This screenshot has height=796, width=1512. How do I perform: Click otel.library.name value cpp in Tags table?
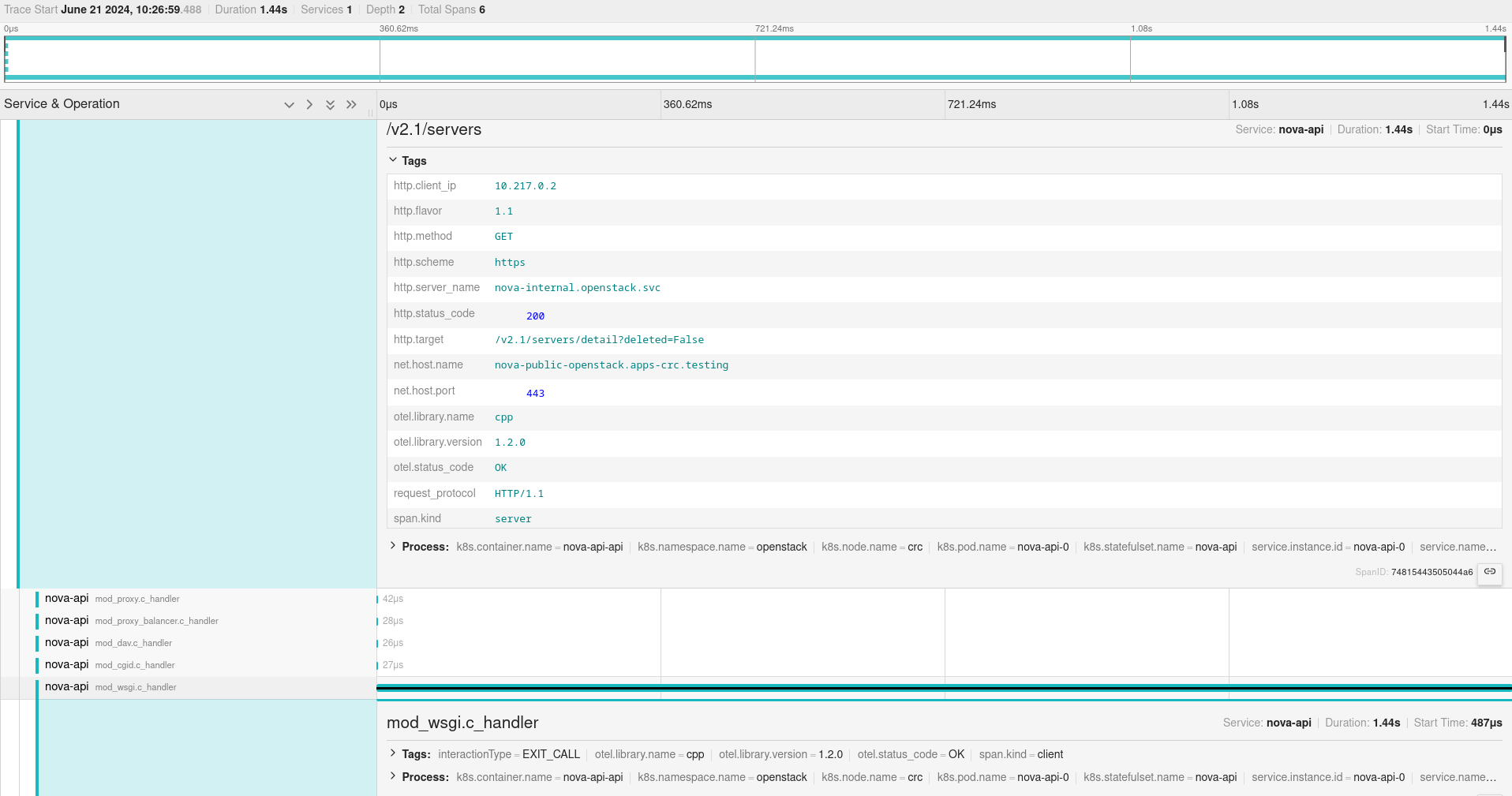tap(503, 417)
